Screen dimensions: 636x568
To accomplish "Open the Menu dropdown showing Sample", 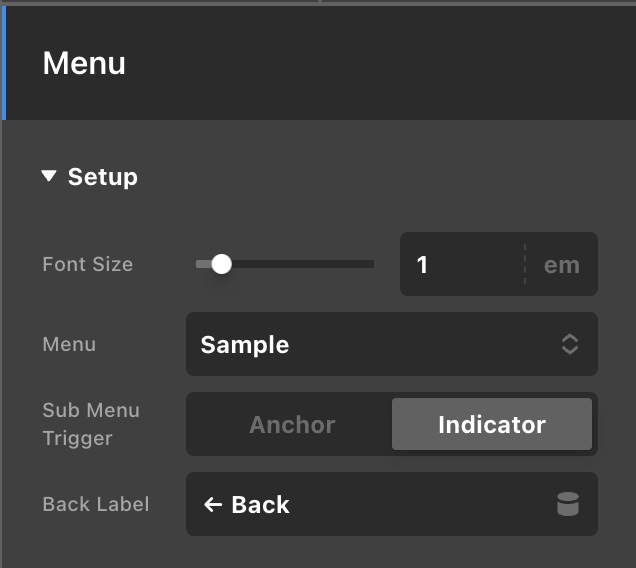I will point(392,344).
